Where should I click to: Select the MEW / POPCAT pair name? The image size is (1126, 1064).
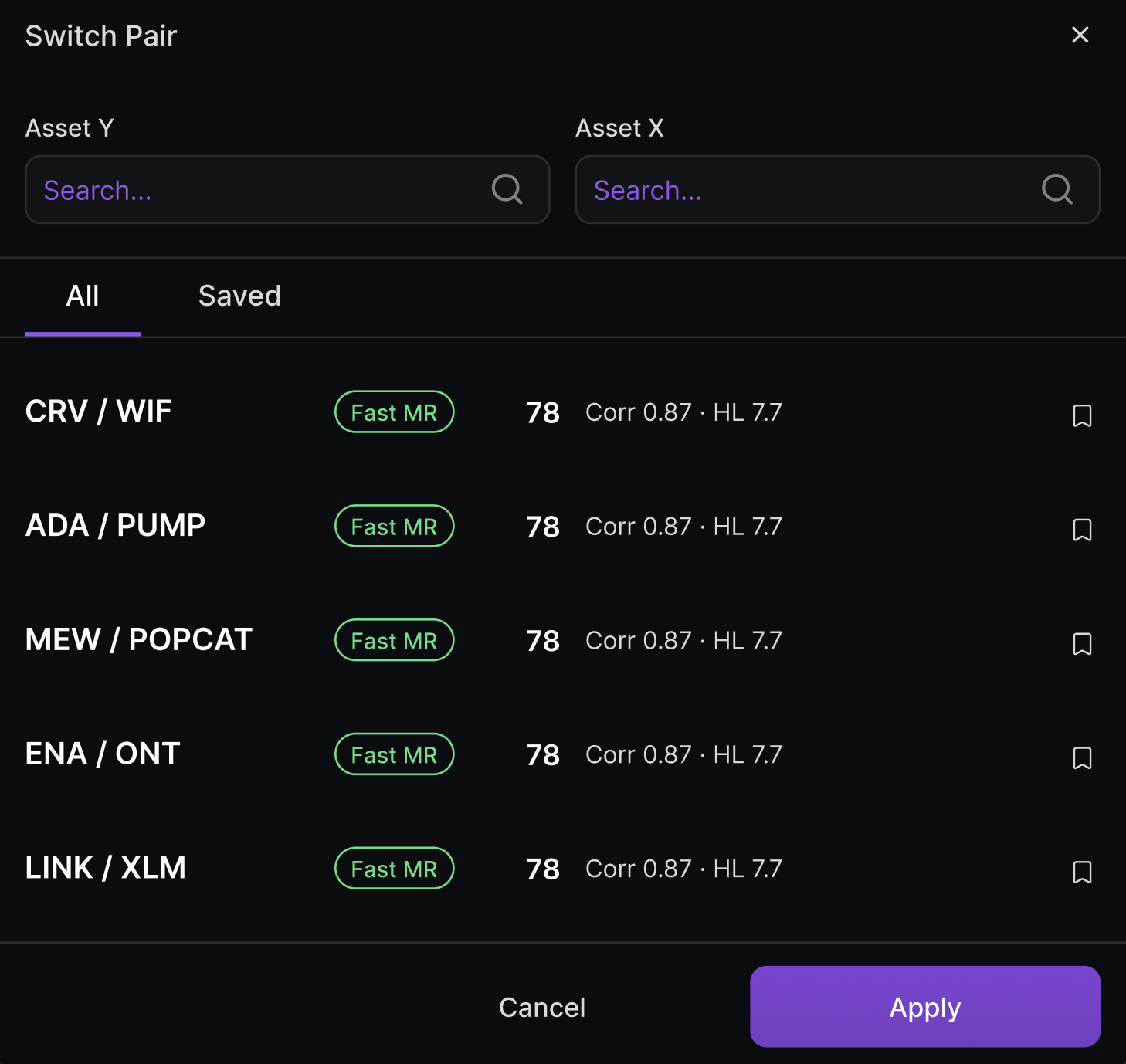pyautogui.click(x=139, y=640)
